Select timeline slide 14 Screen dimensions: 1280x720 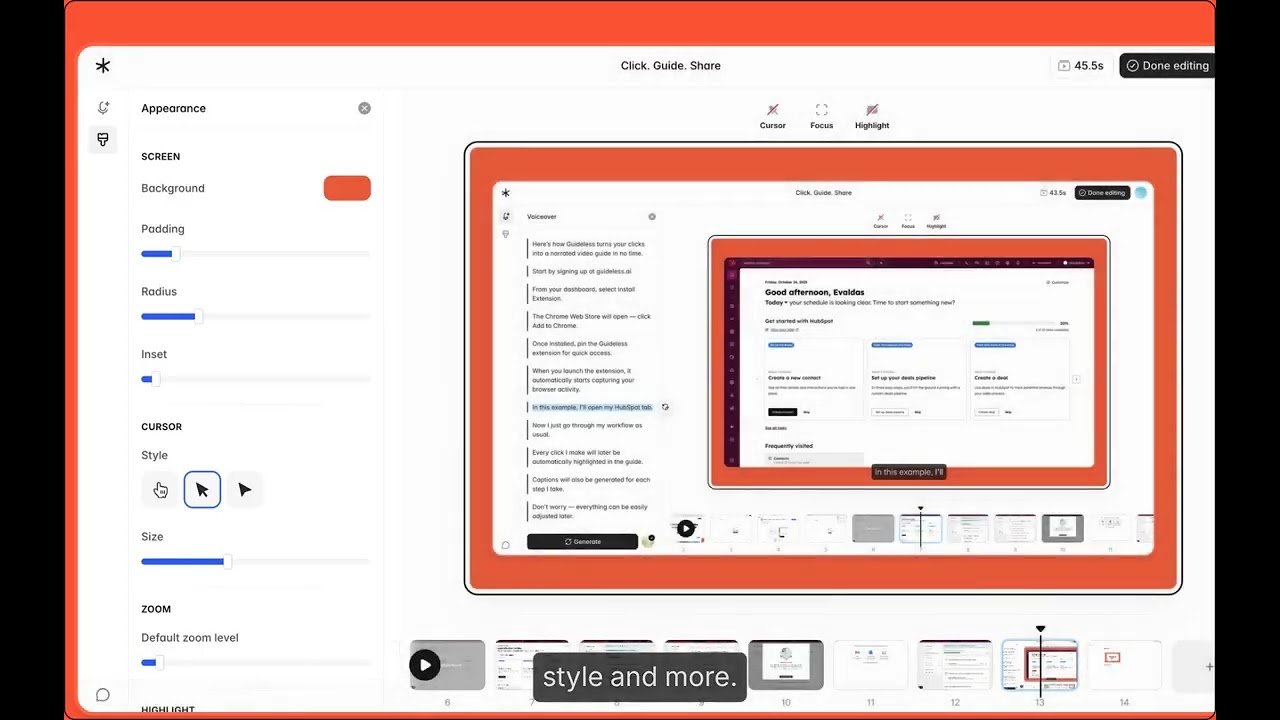(1124, 665)
